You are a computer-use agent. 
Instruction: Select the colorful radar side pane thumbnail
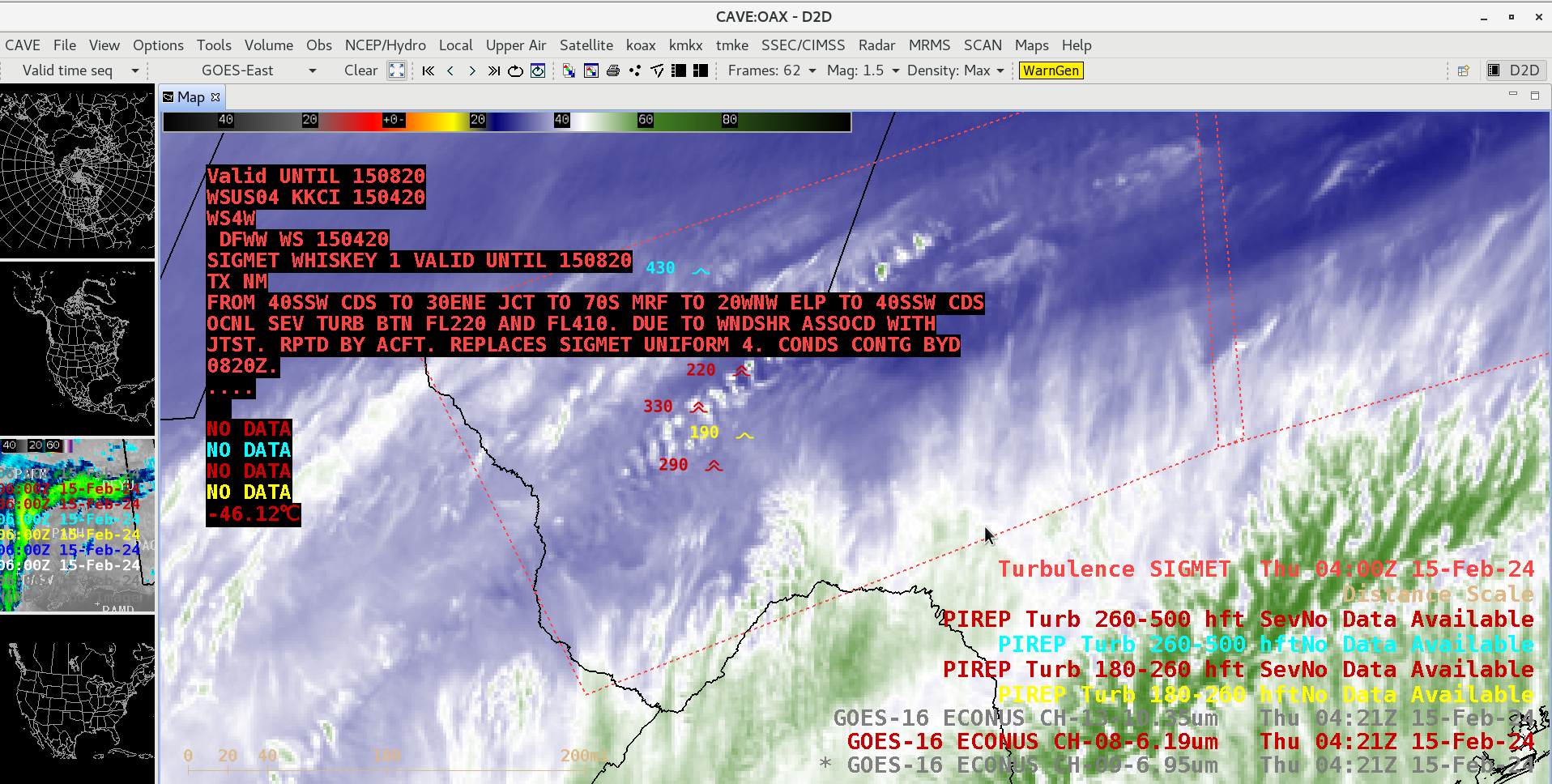(77, 525)
